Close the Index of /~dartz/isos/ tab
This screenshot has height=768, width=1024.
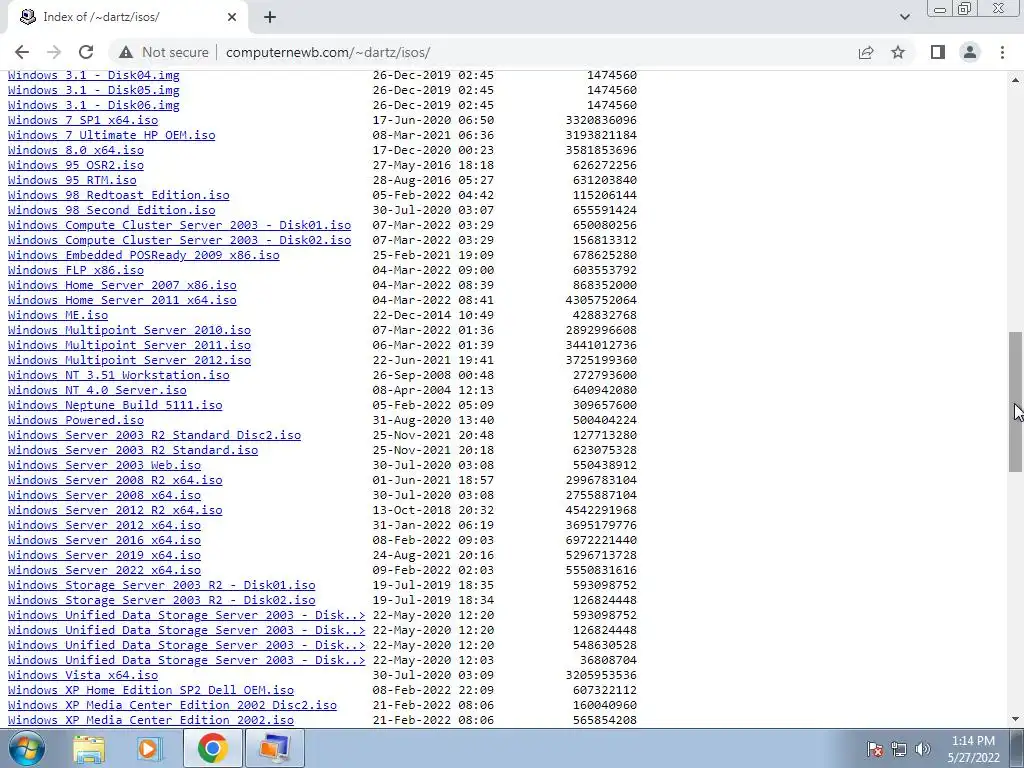pos(232,17)
